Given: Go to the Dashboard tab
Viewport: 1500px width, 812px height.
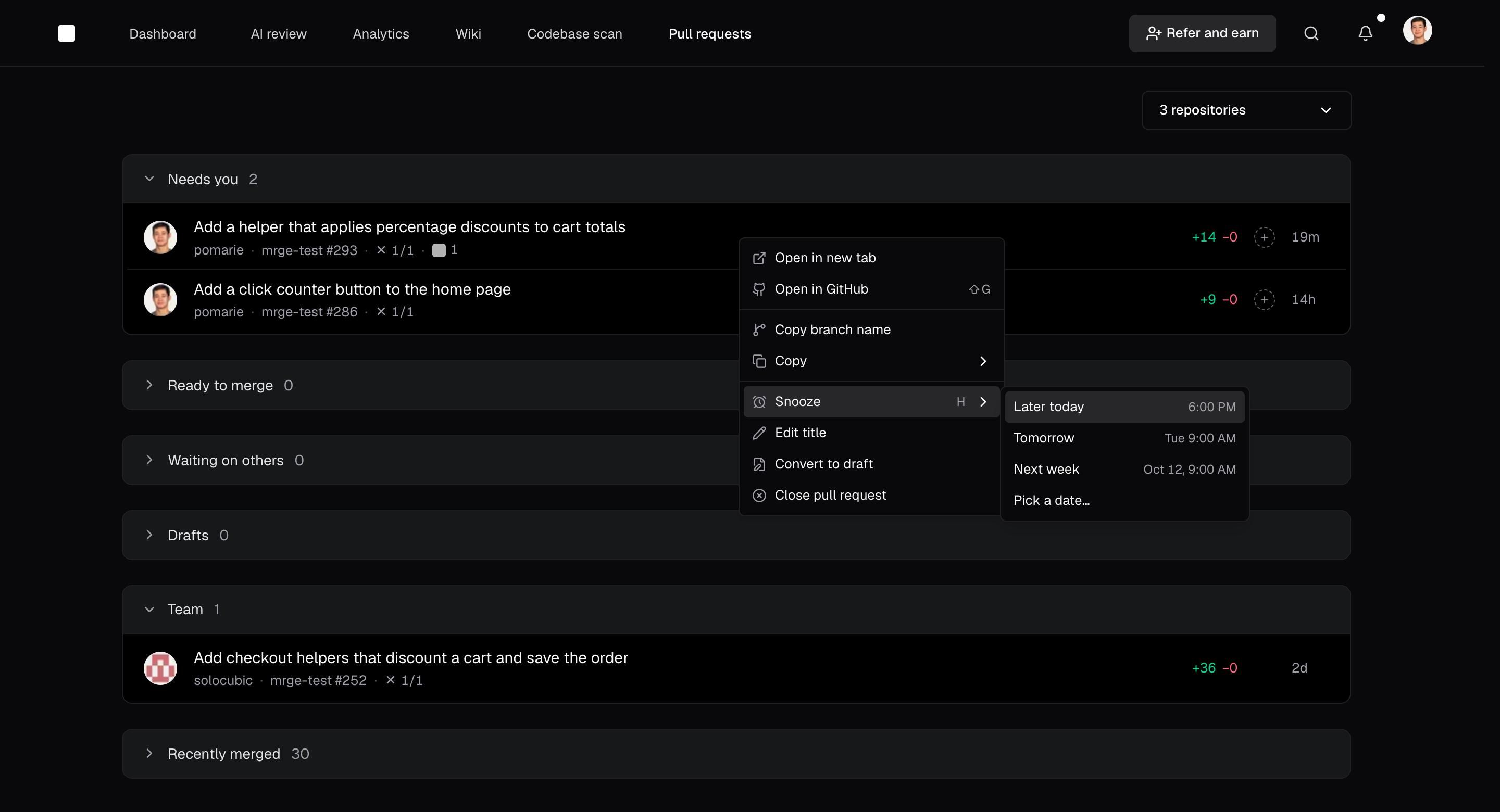Looking at the screenshot, I should point(162,34).
